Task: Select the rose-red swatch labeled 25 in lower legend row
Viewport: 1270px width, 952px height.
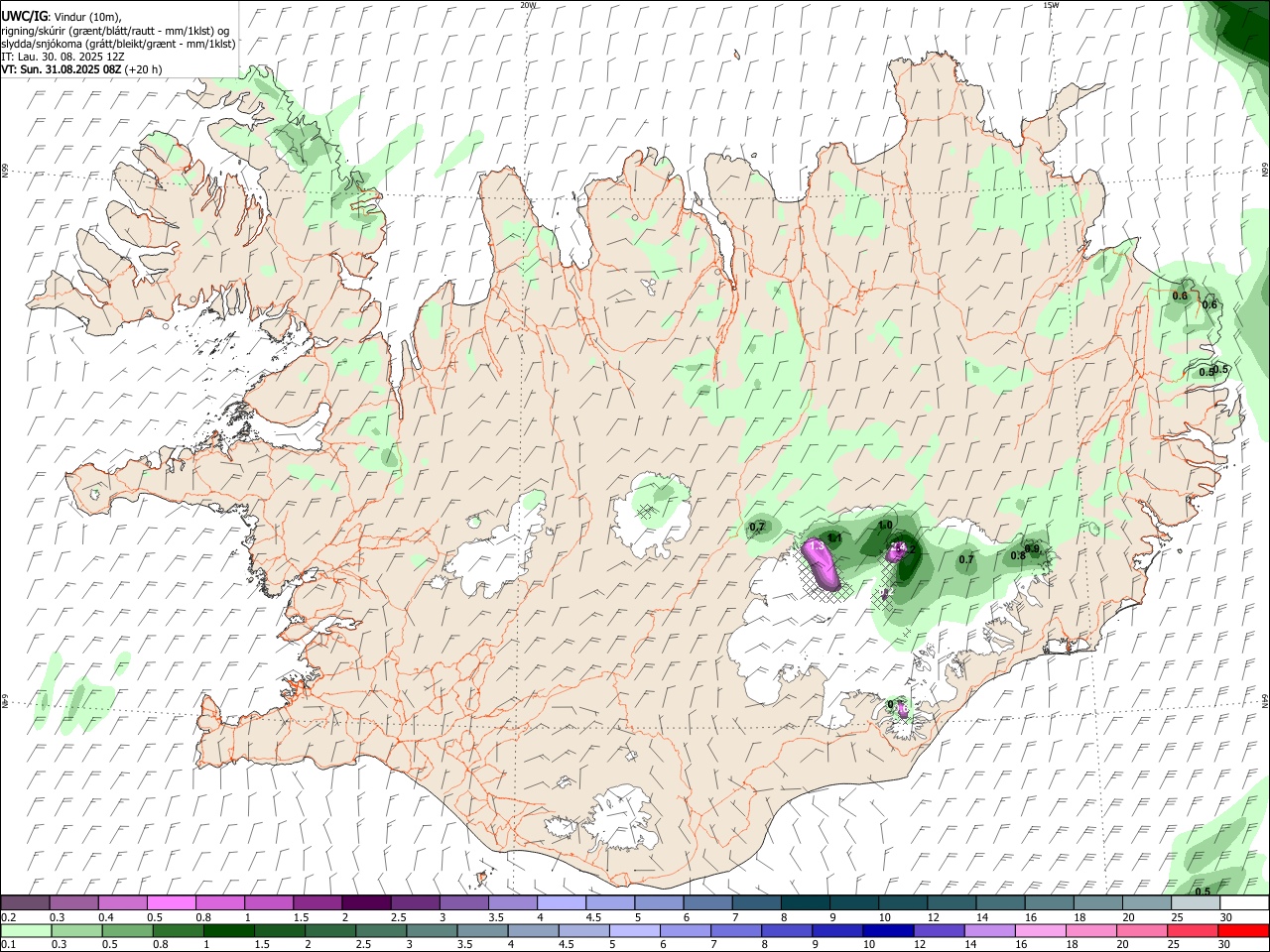Action: [1193, 931]
